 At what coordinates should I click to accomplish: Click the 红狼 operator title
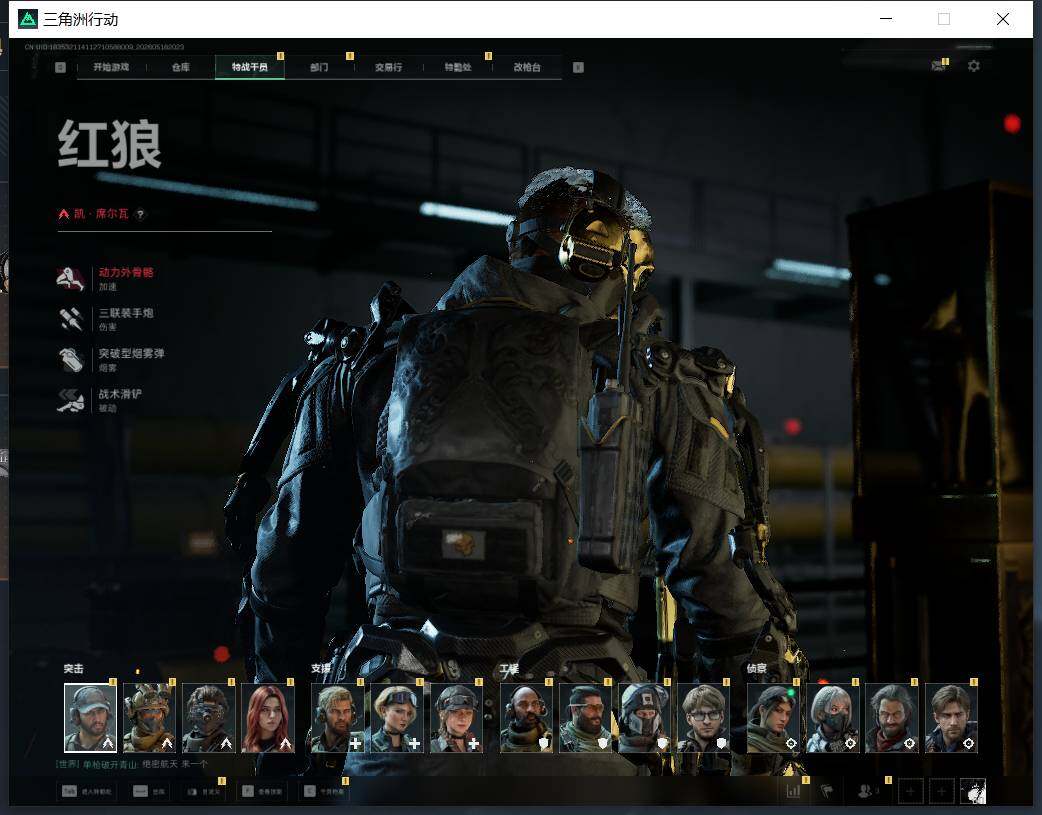pyautogui.click(x=110, y=144)
